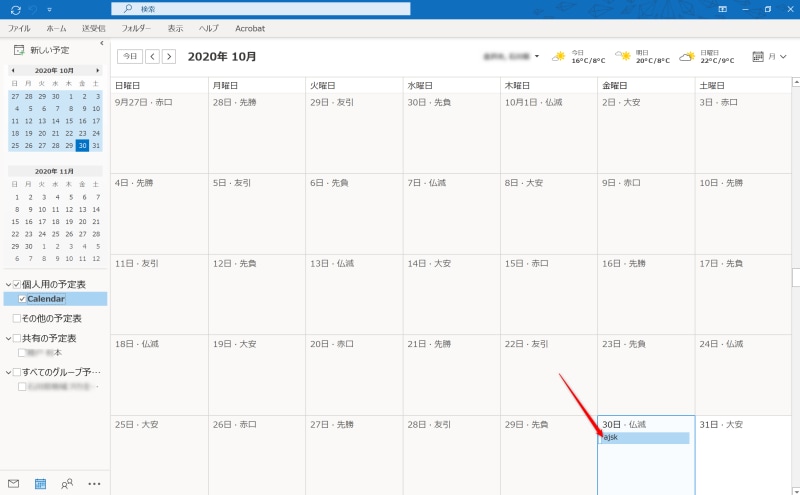
Task: Open the ファイル menu
Action: coord(20,29)
